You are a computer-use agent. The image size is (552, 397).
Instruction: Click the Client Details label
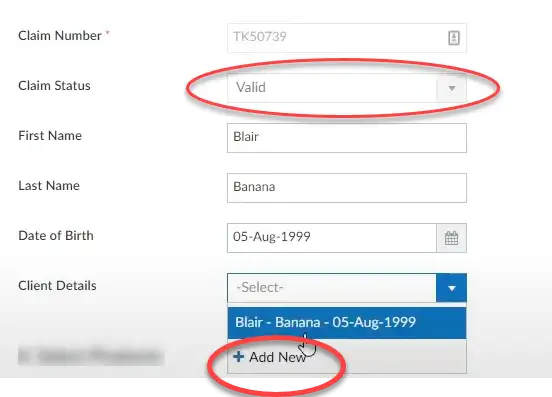[57, 285]
